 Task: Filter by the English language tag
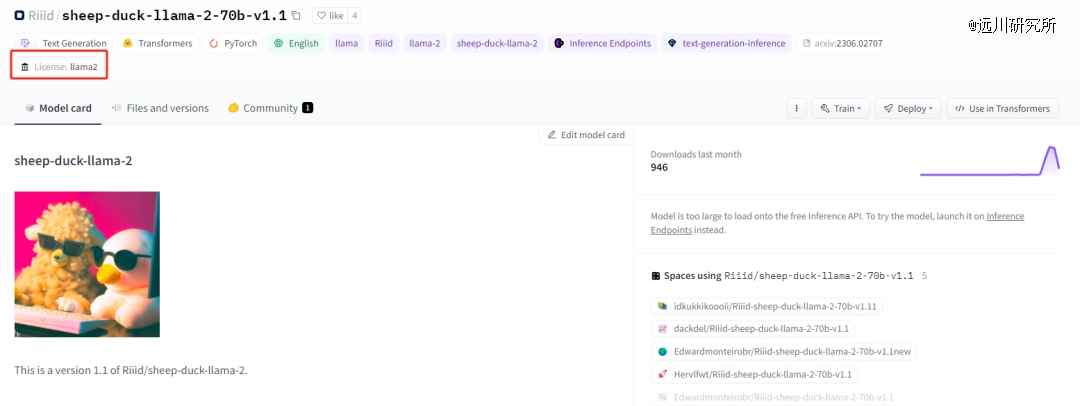pos(296,43)
